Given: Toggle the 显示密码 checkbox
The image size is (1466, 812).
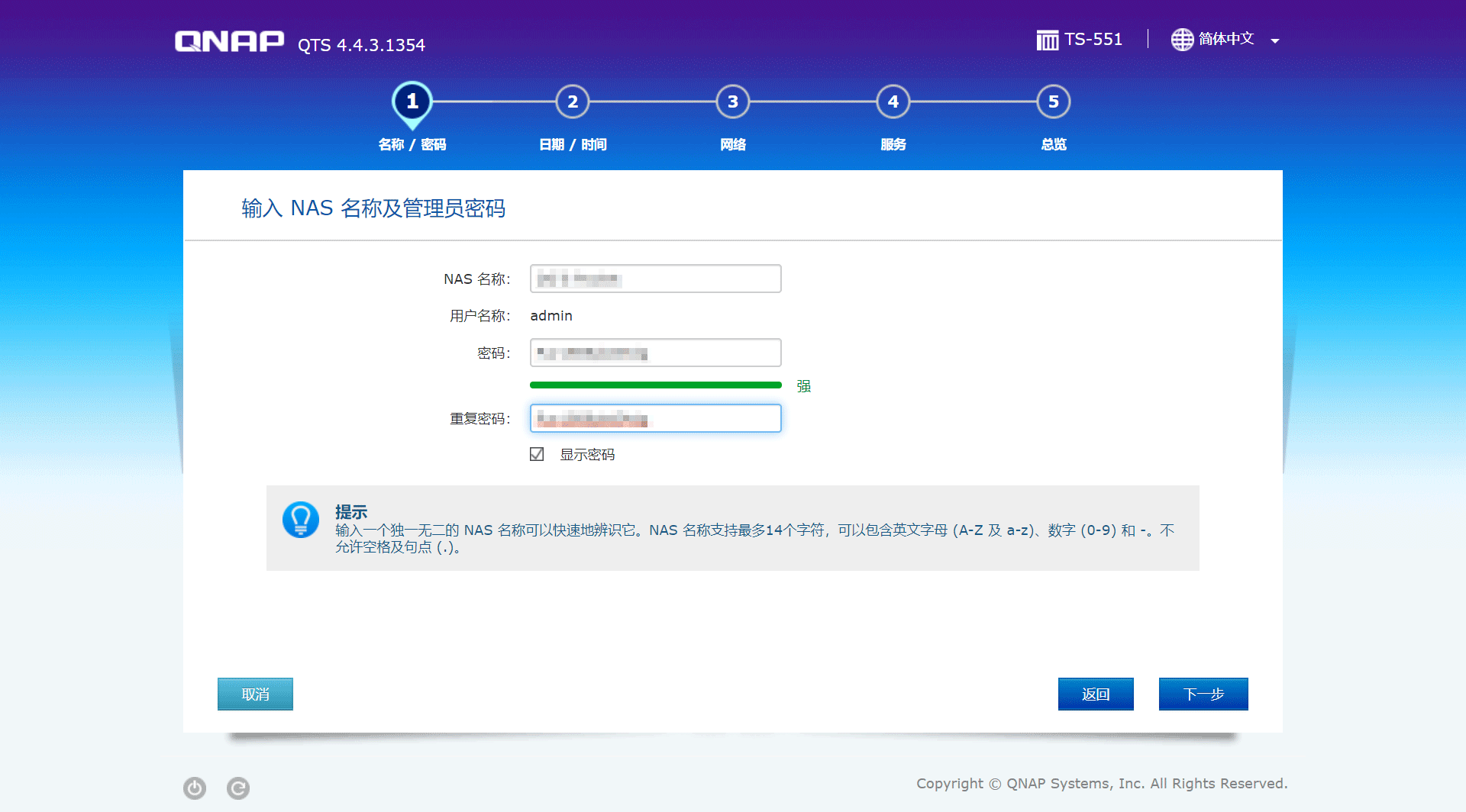Looking at the screenshot, I should [x=537, y=454].
